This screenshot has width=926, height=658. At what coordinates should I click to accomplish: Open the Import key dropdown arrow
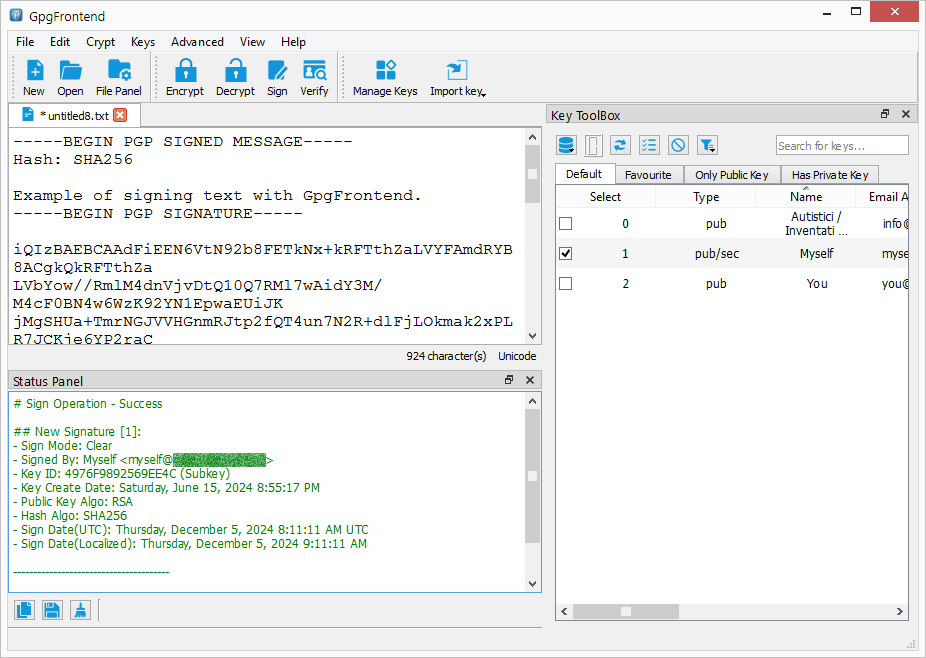[x=484, y=95]
